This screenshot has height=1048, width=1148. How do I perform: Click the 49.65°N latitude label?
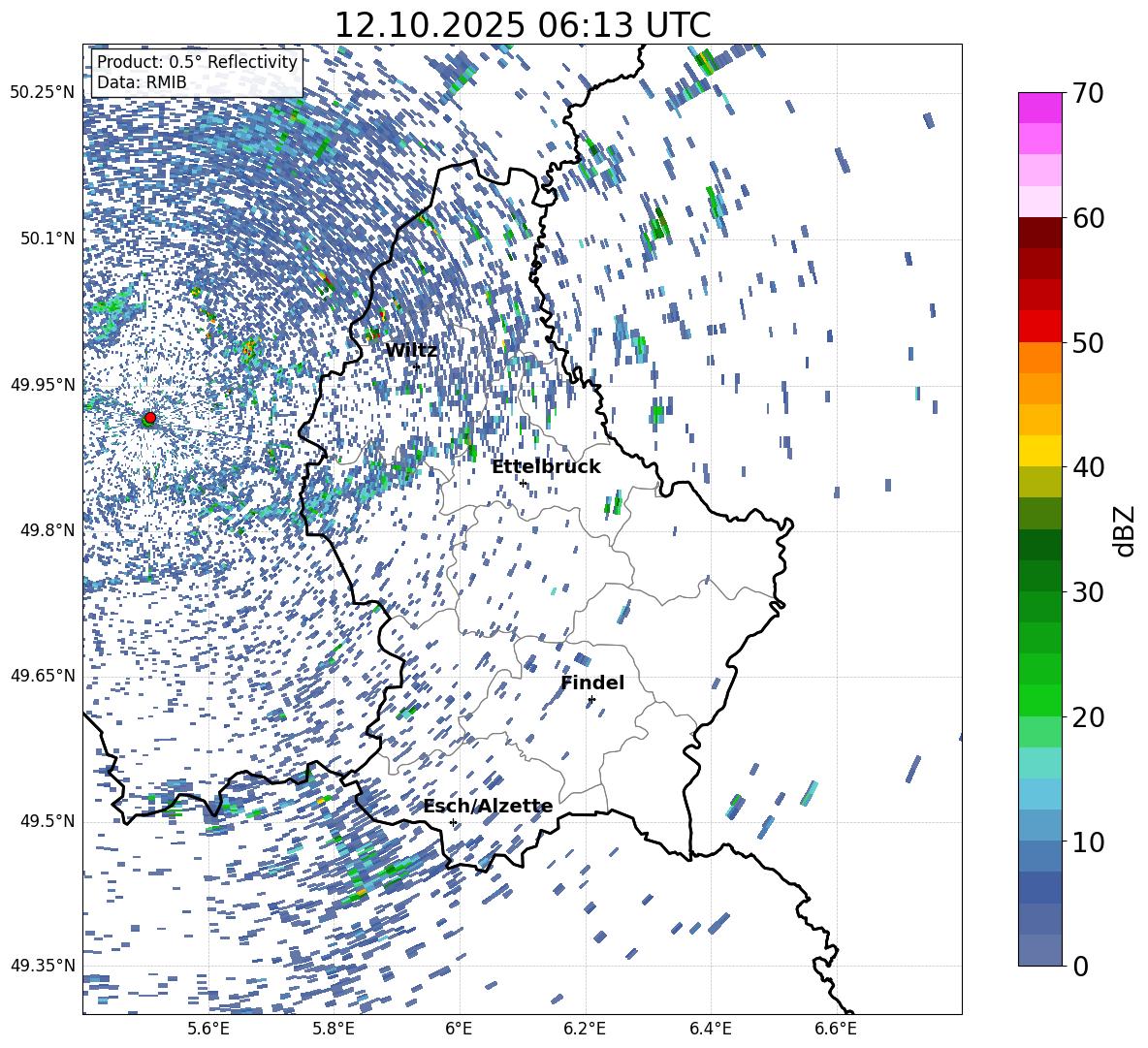click(x=43, y=675)
